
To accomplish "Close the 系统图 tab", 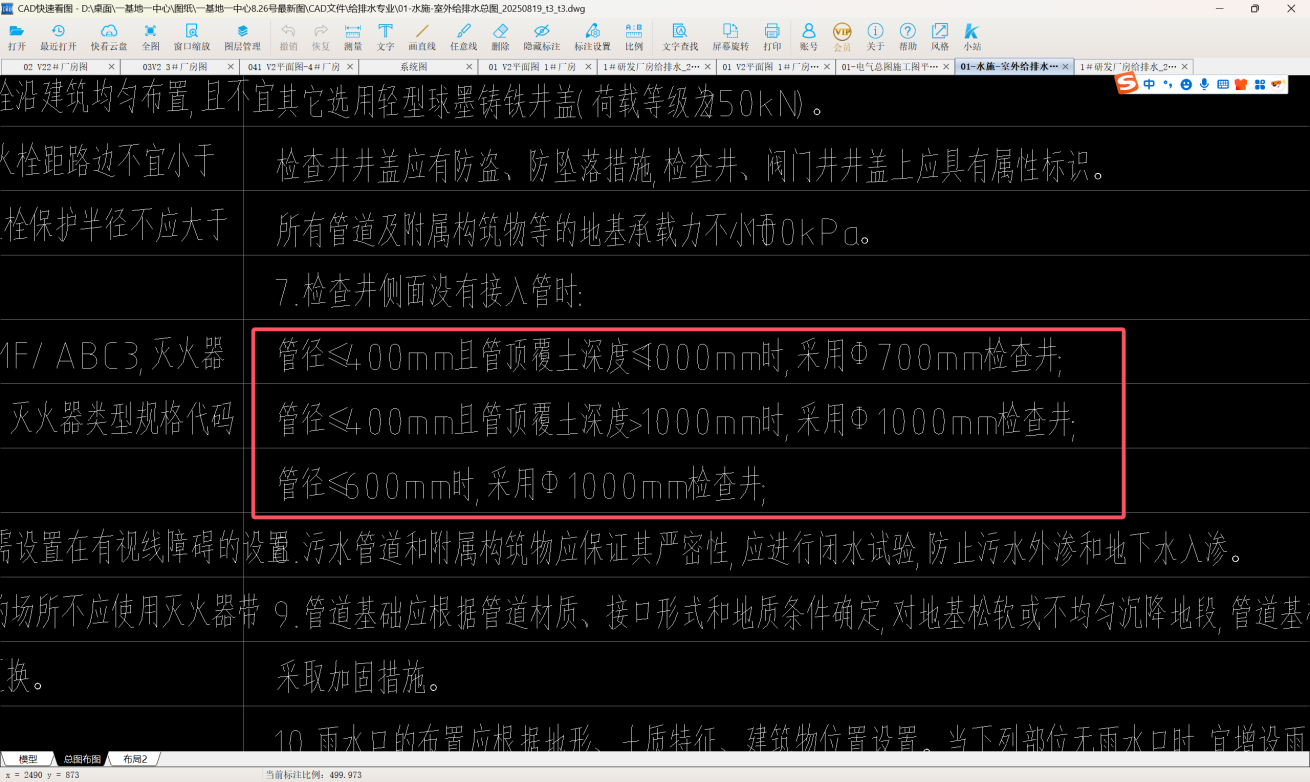I will [468, 67].
